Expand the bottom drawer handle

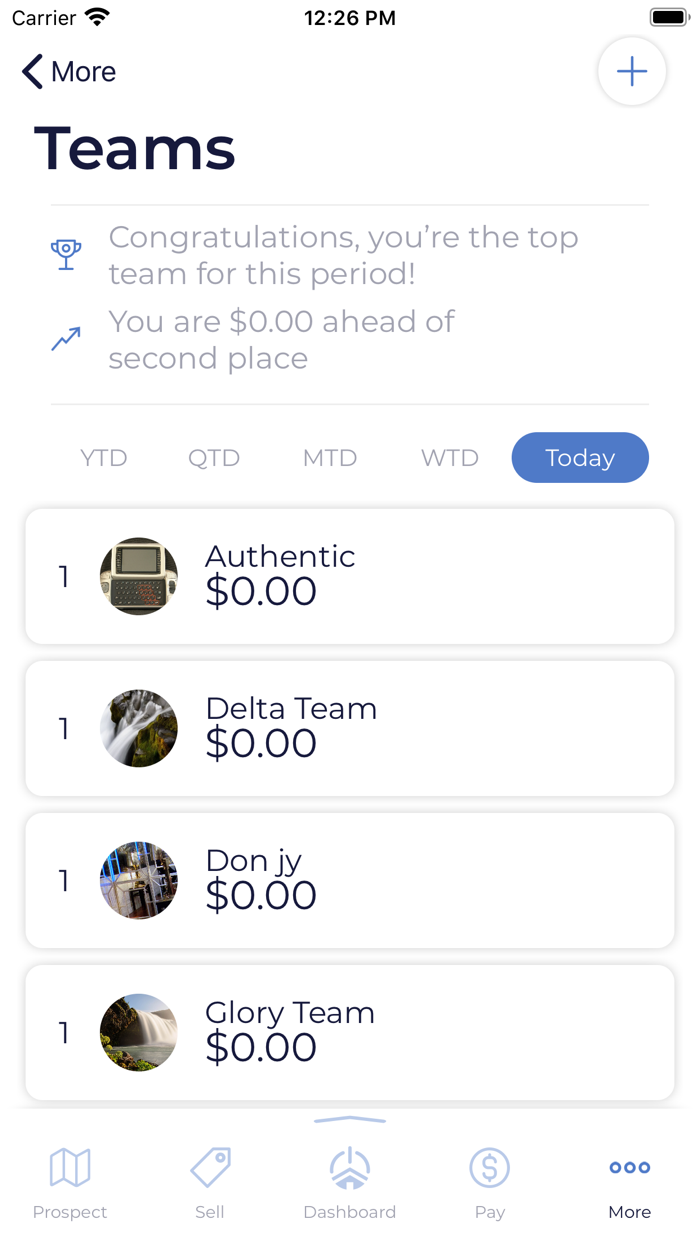pyautogui.click(x=350, y=1120)
